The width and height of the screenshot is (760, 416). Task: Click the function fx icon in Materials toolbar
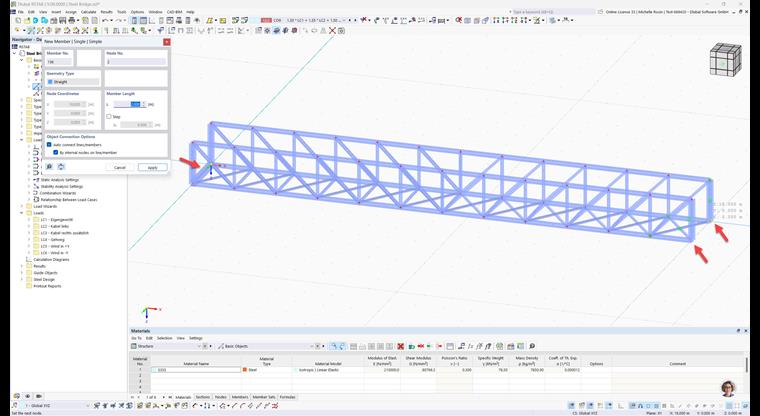point(470,346)
